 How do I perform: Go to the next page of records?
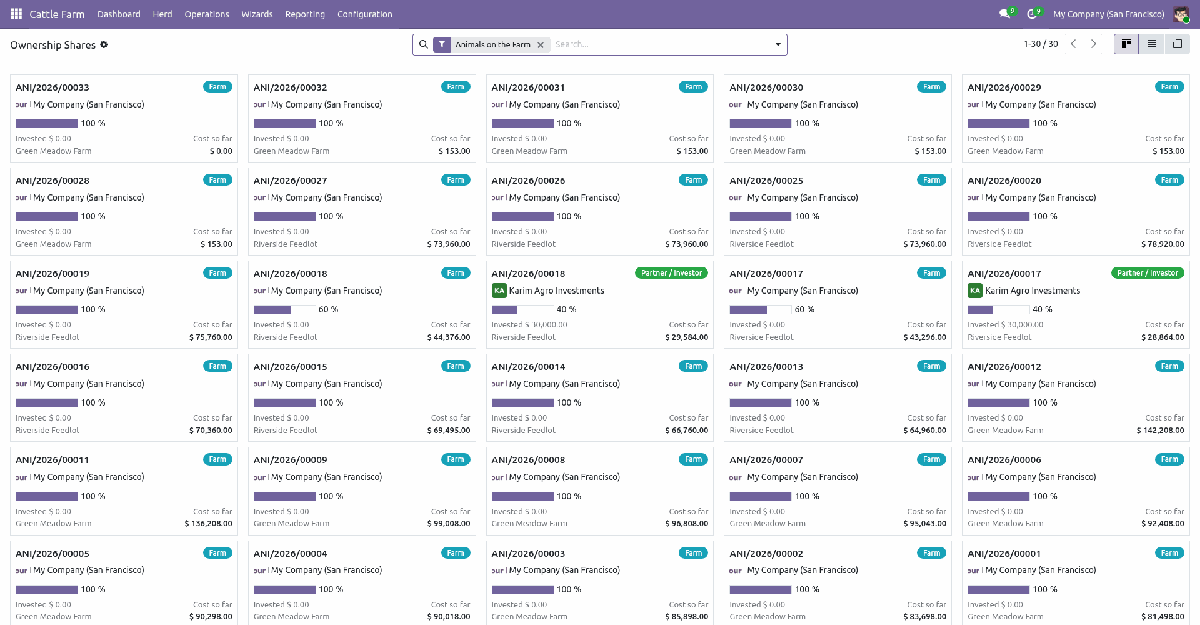(1093, 44)
